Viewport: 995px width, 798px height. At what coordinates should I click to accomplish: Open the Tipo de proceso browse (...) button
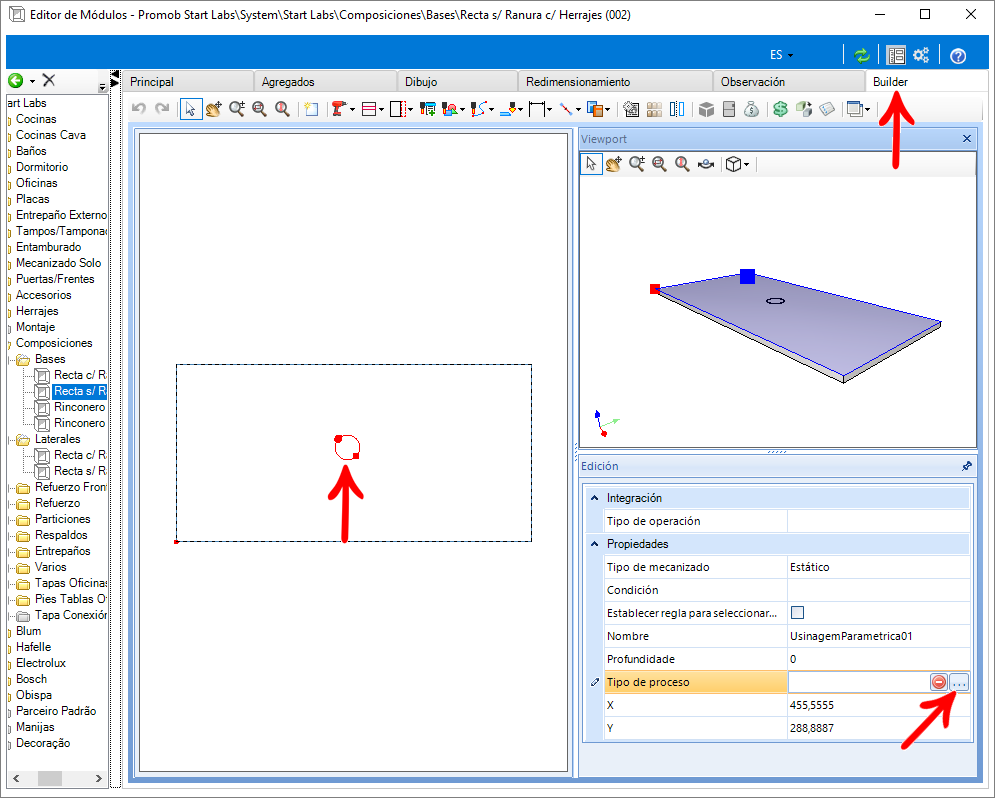pyautogui.click(x=959, y=683)
